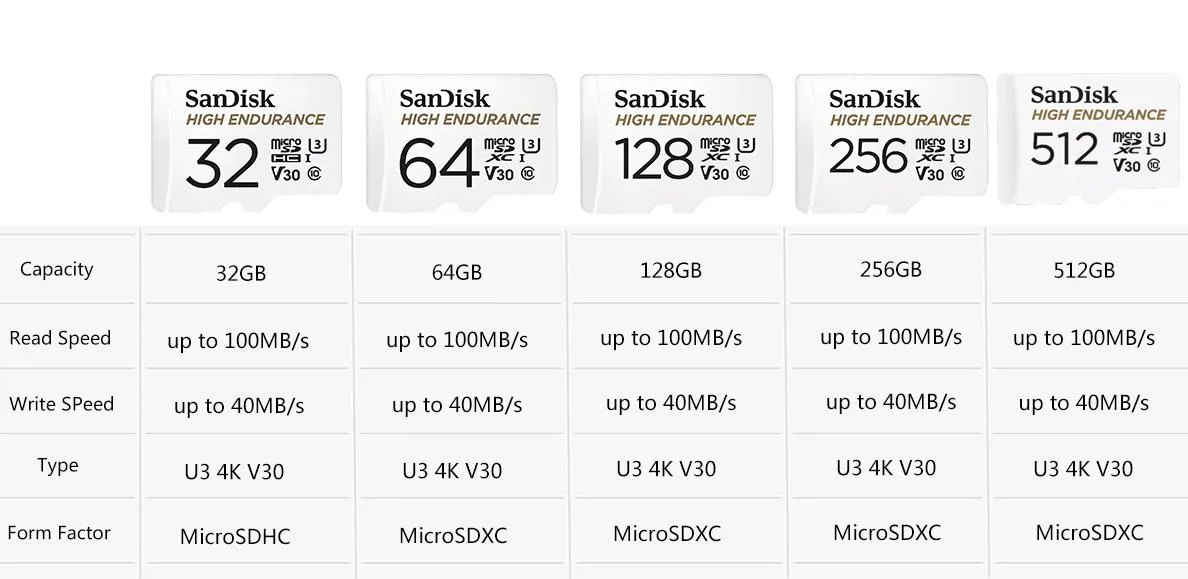The width and height of the screenshot is (1188, 579).
Task: Click the Type row label
Action: (58, 465)
